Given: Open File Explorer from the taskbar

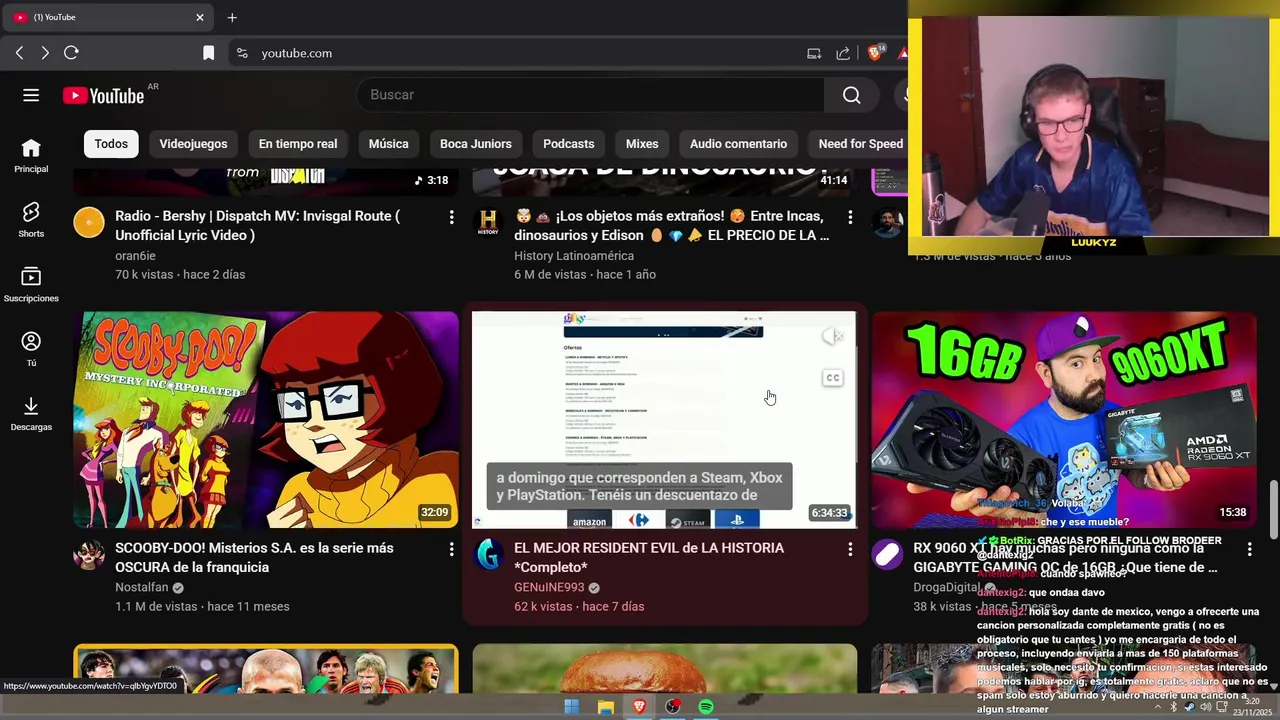Looking at the screenshot, I should (x=605, y=707).
